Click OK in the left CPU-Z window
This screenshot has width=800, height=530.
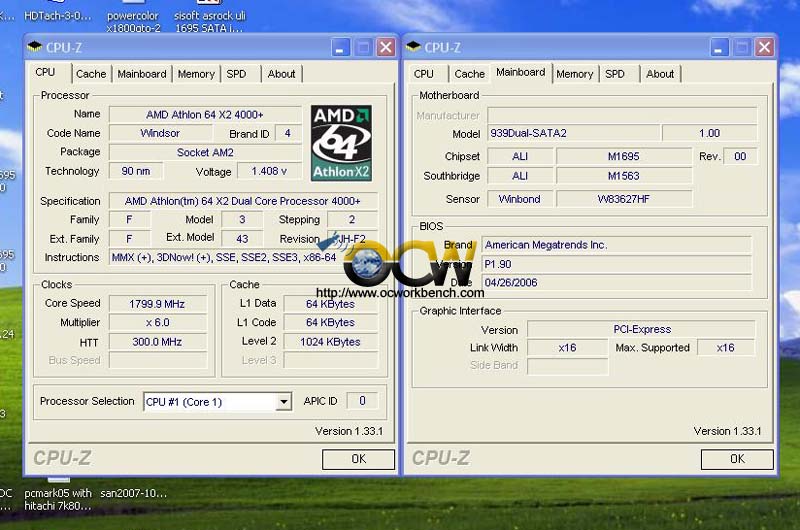point(358,459)
